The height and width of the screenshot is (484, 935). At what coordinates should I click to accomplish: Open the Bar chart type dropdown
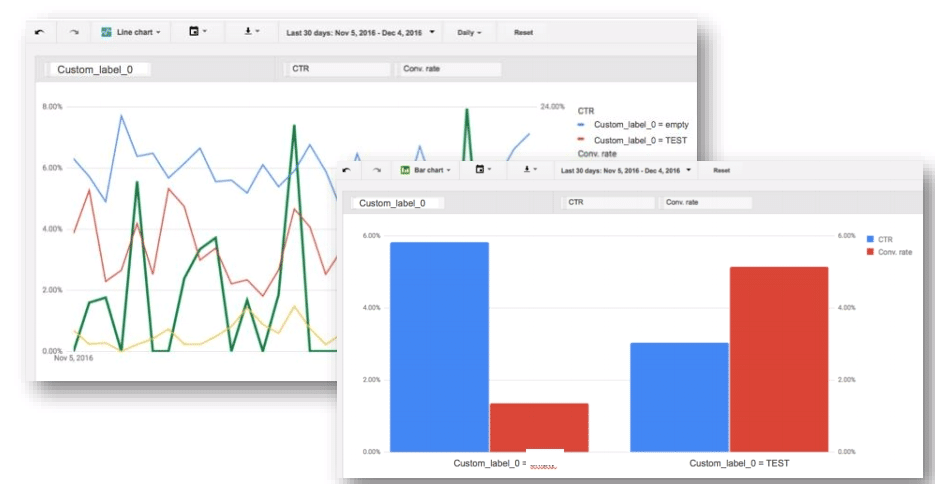pyautogui.click(x=425, y=170)
